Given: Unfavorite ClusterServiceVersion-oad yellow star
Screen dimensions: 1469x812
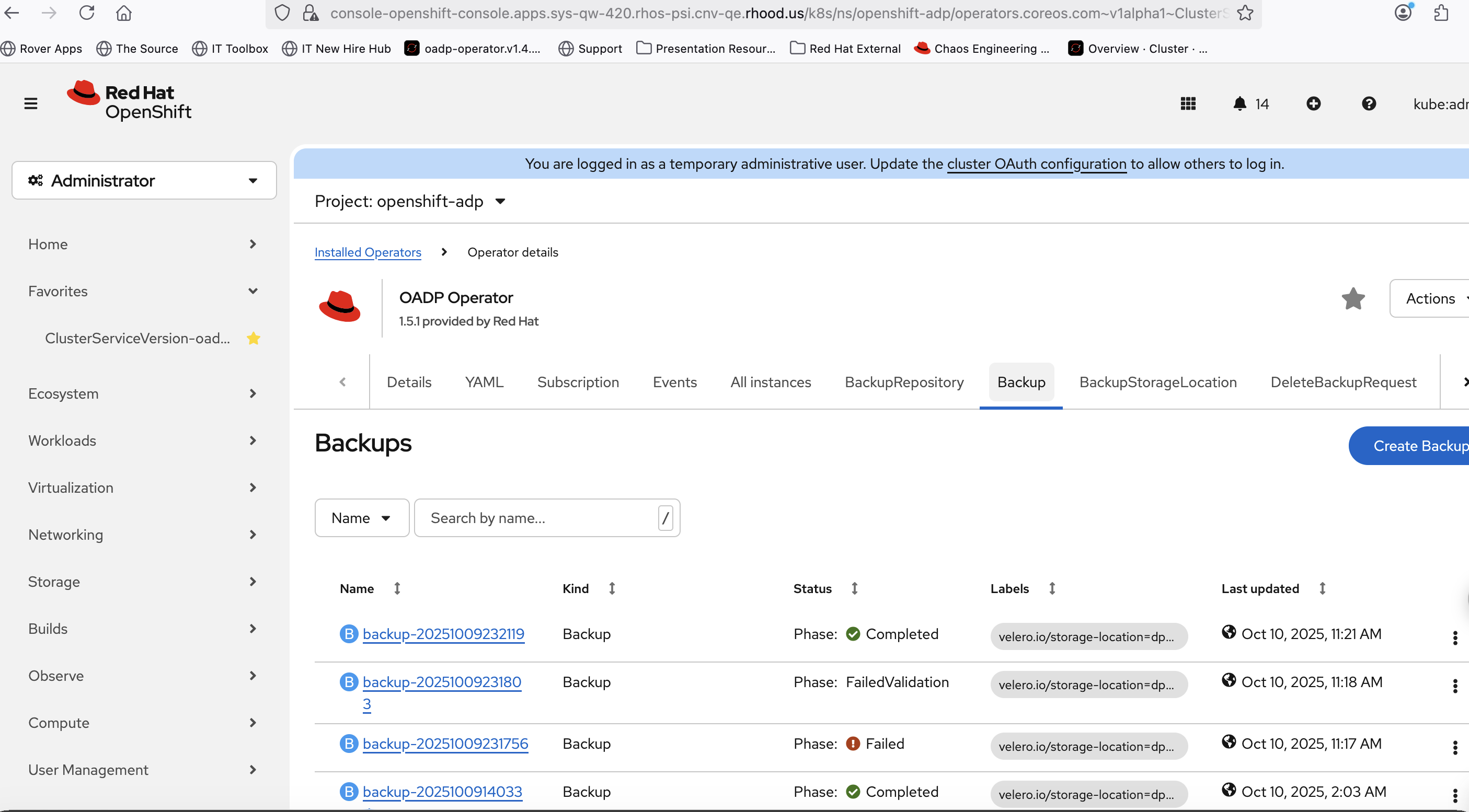Looking at the screenshot, I should (x=253, y=339).
